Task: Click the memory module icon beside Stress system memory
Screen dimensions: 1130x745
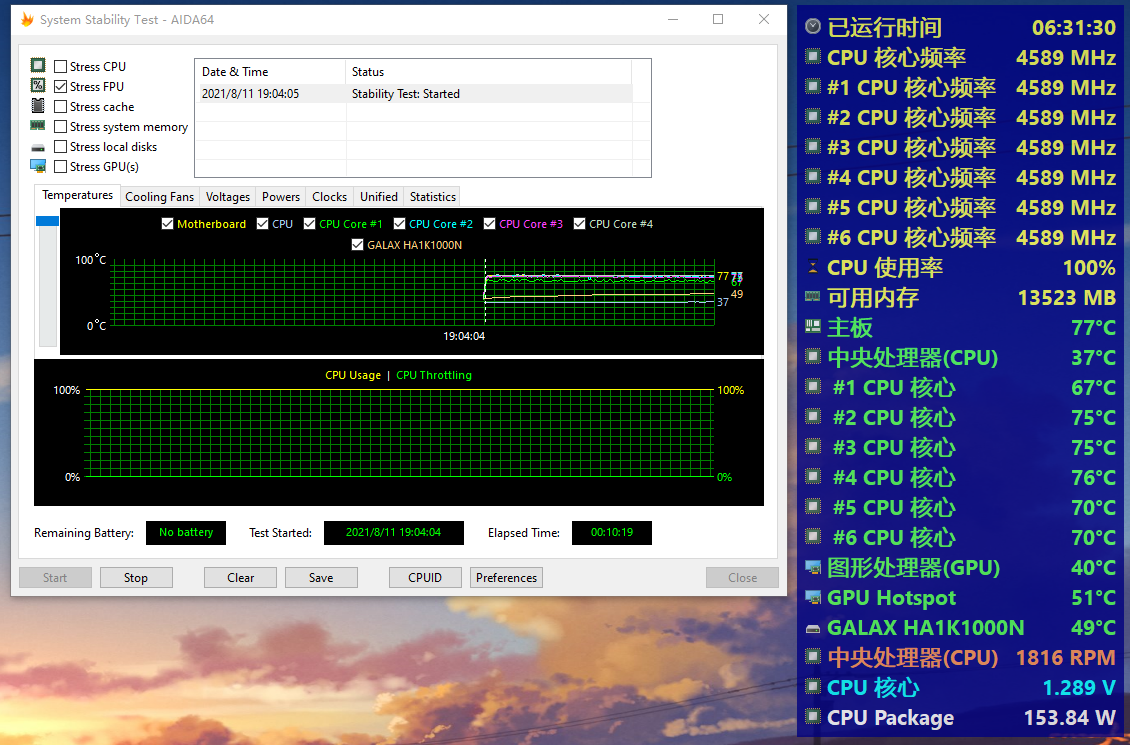Action: click(38, 126)
